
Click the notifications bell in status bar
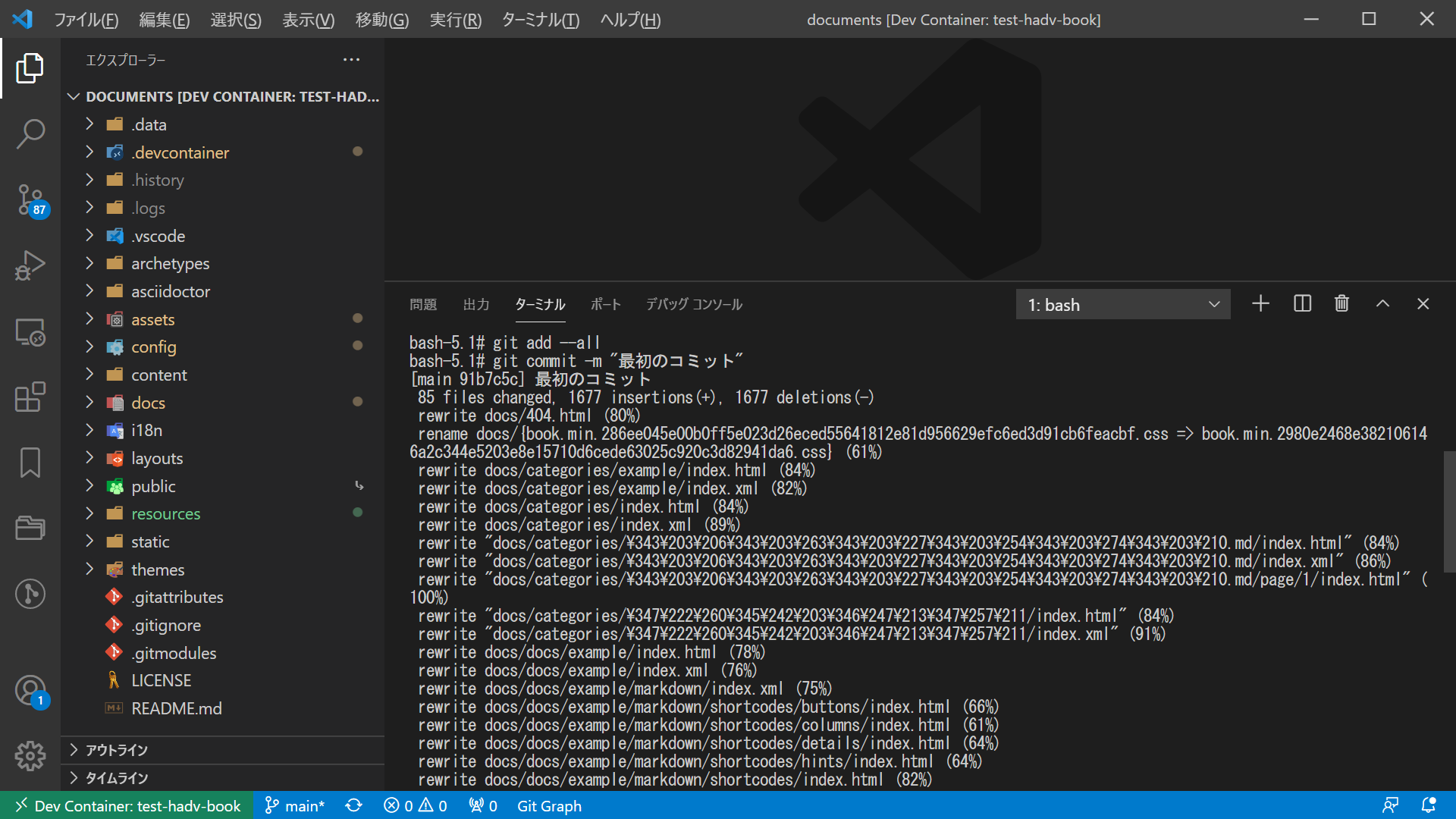[x=1429, y=805]
